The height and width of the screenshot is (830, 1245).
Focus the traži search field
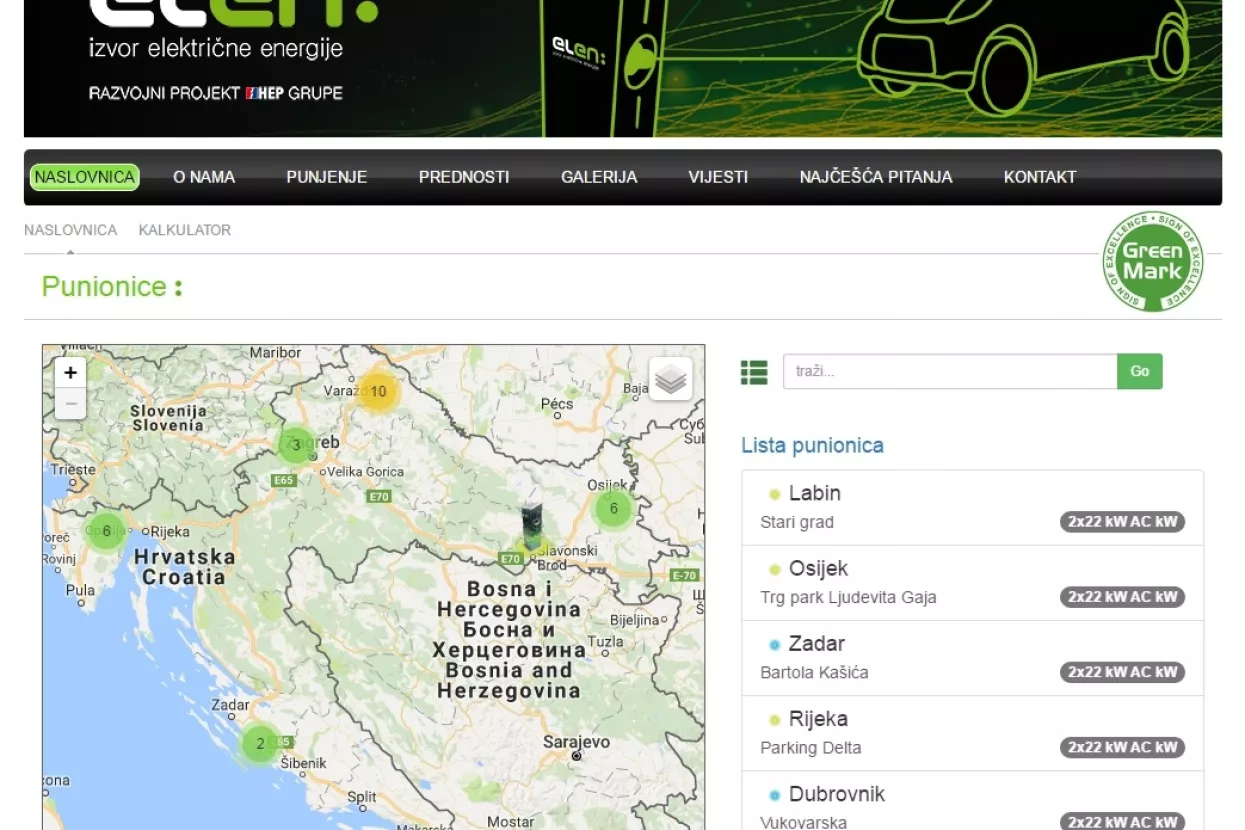tap(949, 372)
